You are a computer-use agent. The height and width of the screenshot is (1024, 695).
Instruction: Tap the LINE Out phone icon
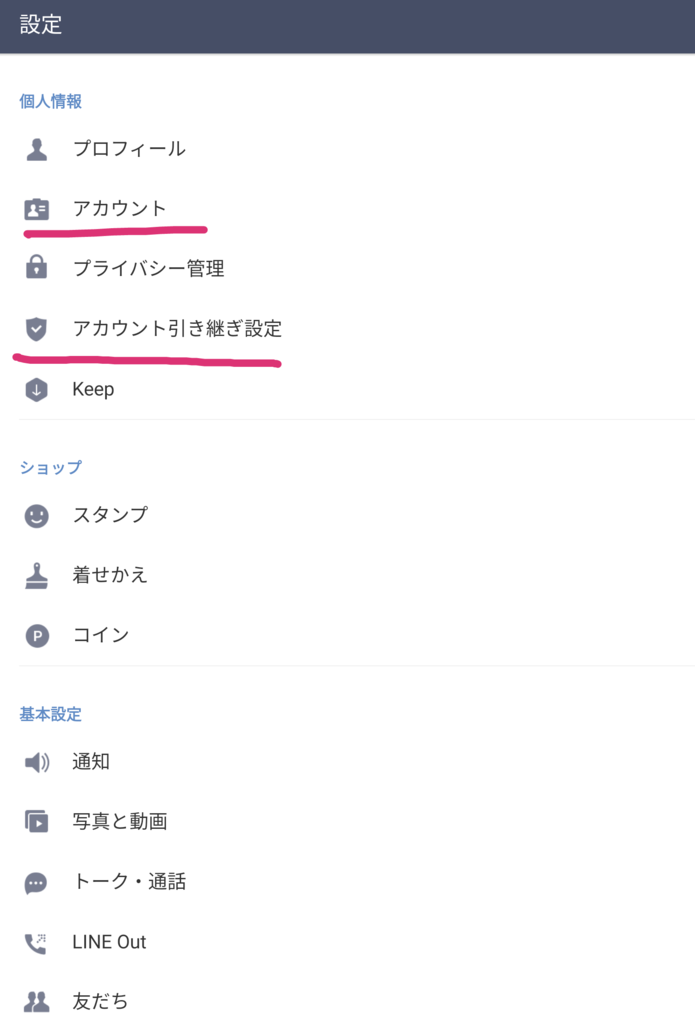(x=37, y=943)
